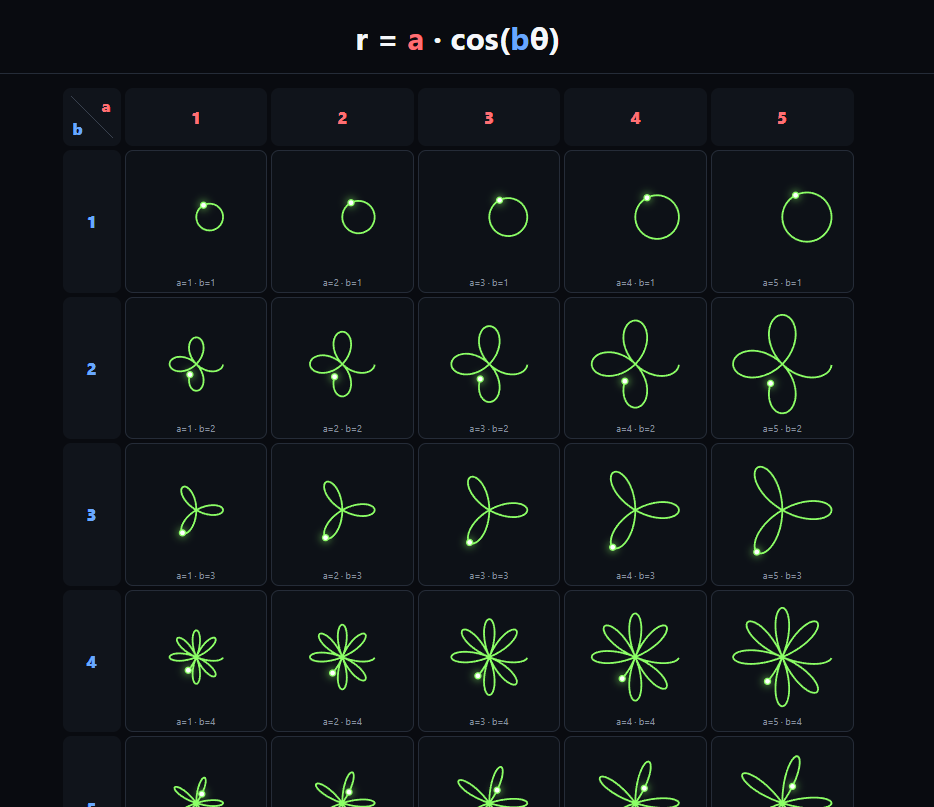This screenshot has height=807, width=934.
Task: Click the 'a=4 · b=1' caption label
Action: click(636, 283)
